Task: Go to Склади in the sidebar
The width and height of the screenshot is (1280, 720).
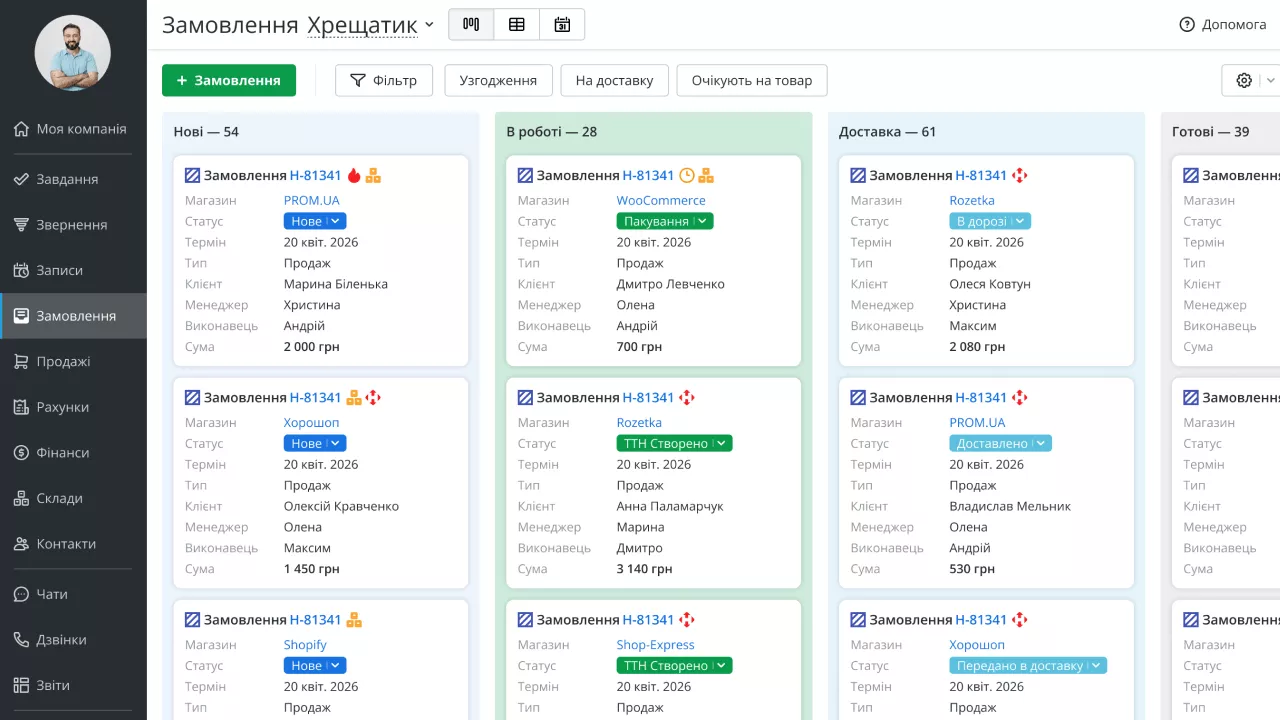Action: [59, 498]
